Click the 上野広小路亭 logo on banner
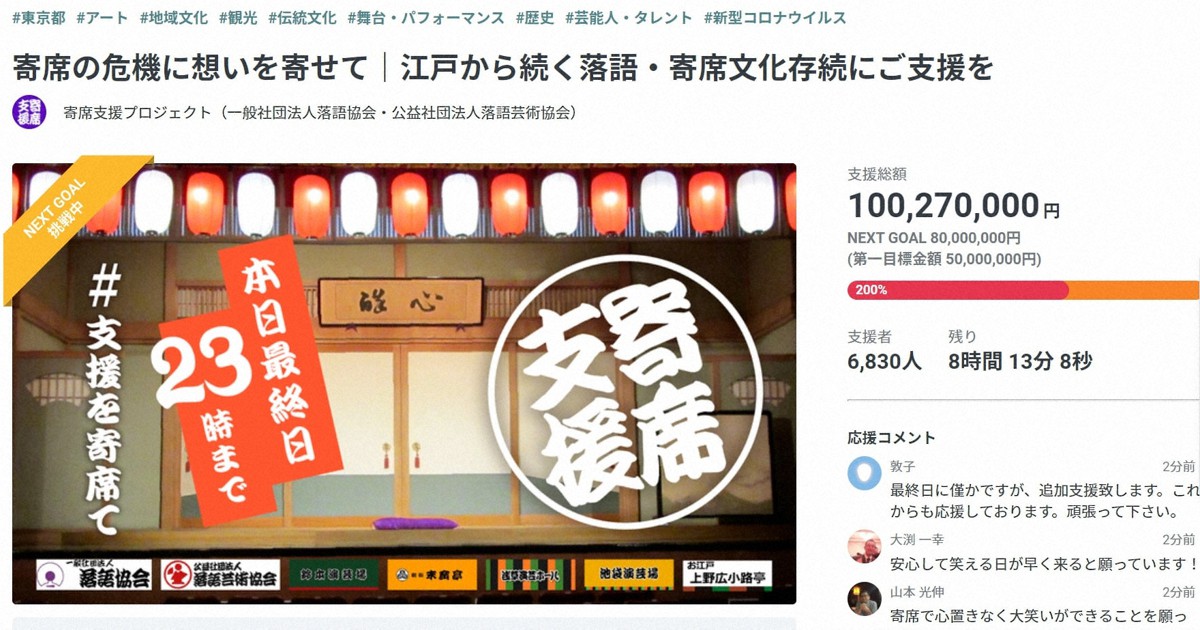The height and width of the screenshot is (630, 1200). point(728,575)
